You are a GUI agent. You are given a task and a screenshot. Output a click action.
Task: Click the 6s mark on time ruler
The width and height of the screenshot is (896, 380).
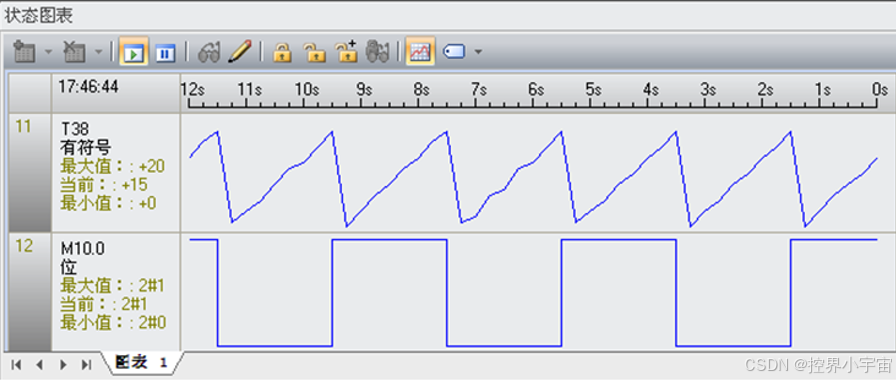click(536, 90)
